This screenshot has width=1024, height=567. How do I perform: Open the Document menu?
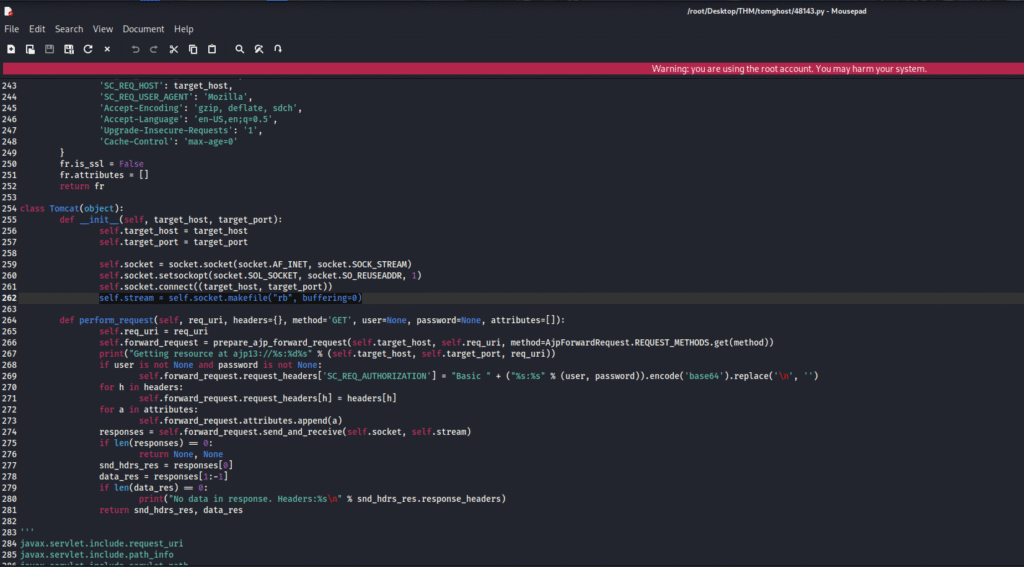click(143, 29)
